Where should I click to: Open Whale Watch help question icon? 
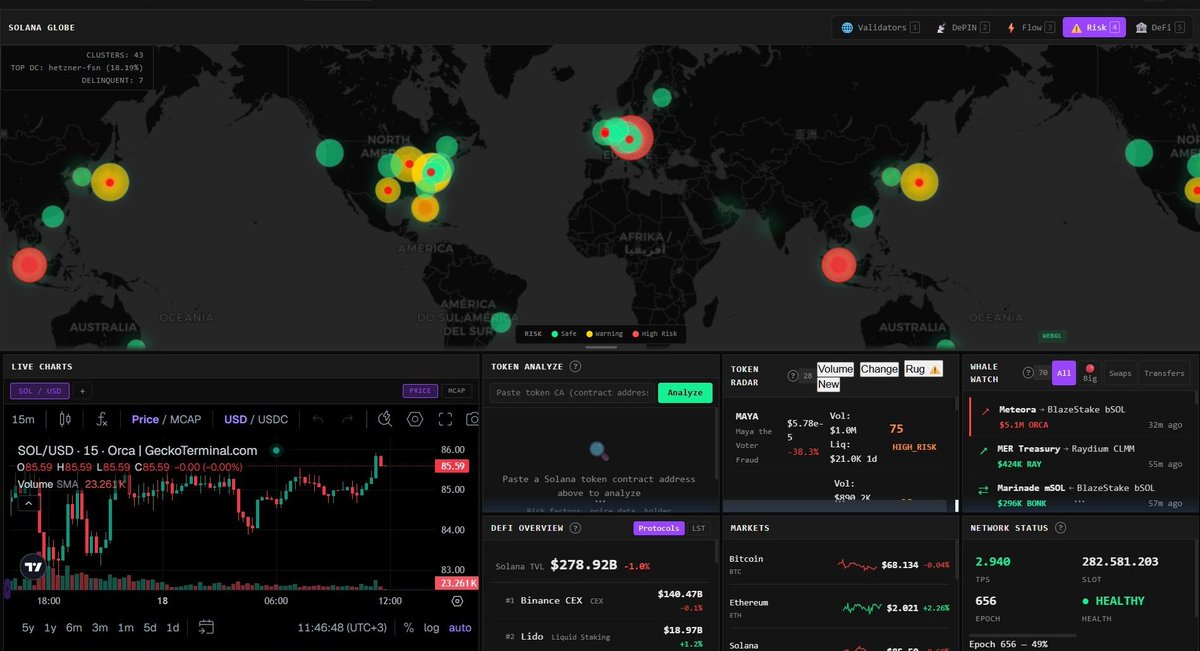point(1028,373)
